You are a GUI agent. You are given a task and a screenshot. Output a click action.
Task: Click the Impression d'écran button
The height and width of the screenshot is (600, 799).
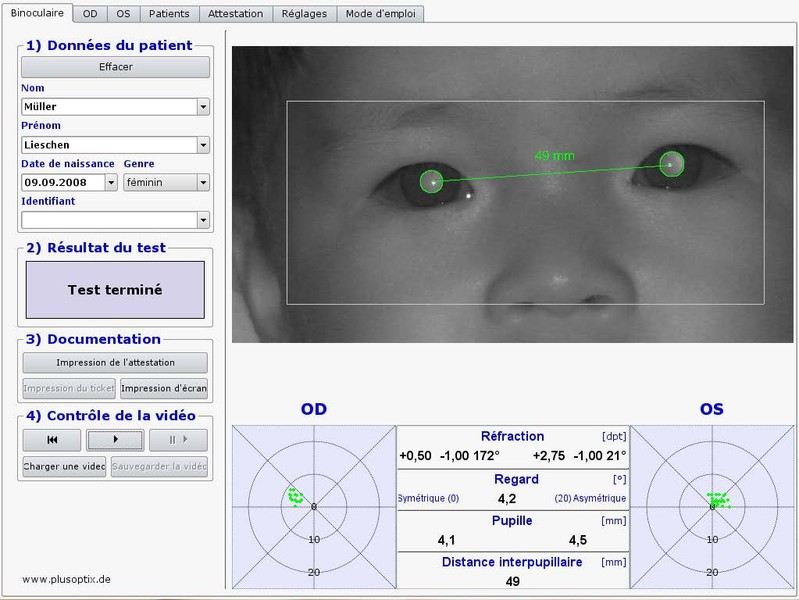point(164,389)
